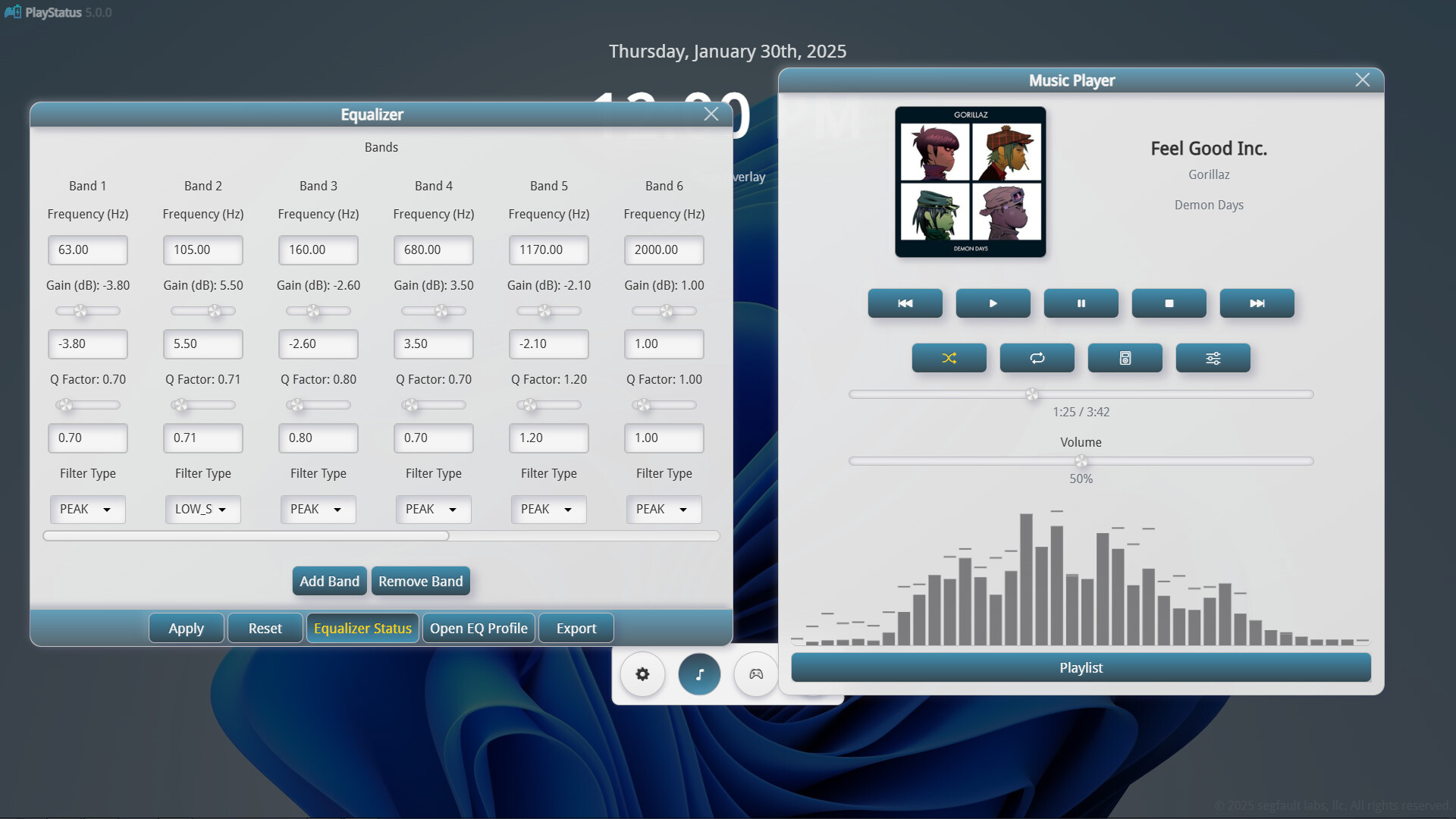1456x819 pixels.
Task: Open audio effects settings icon
Action: click(x=1213, y=357)
